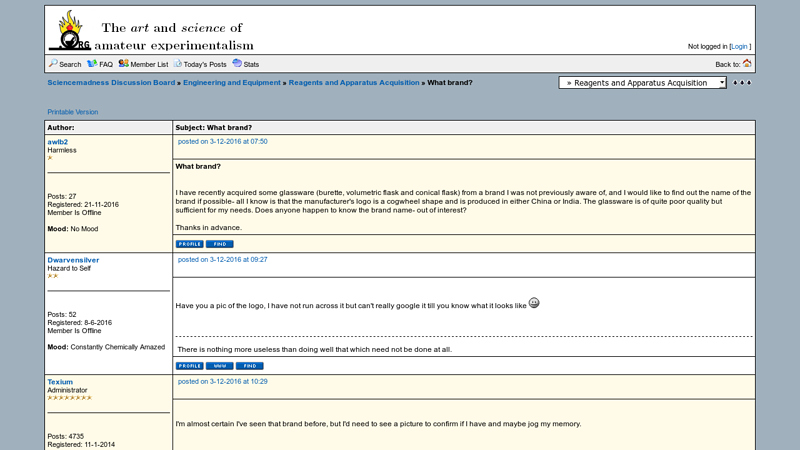Click the grinning smiley in Dwarvensilver's post
The height and width of the screenshot is (450, 800).
click(x=534, y=303)
